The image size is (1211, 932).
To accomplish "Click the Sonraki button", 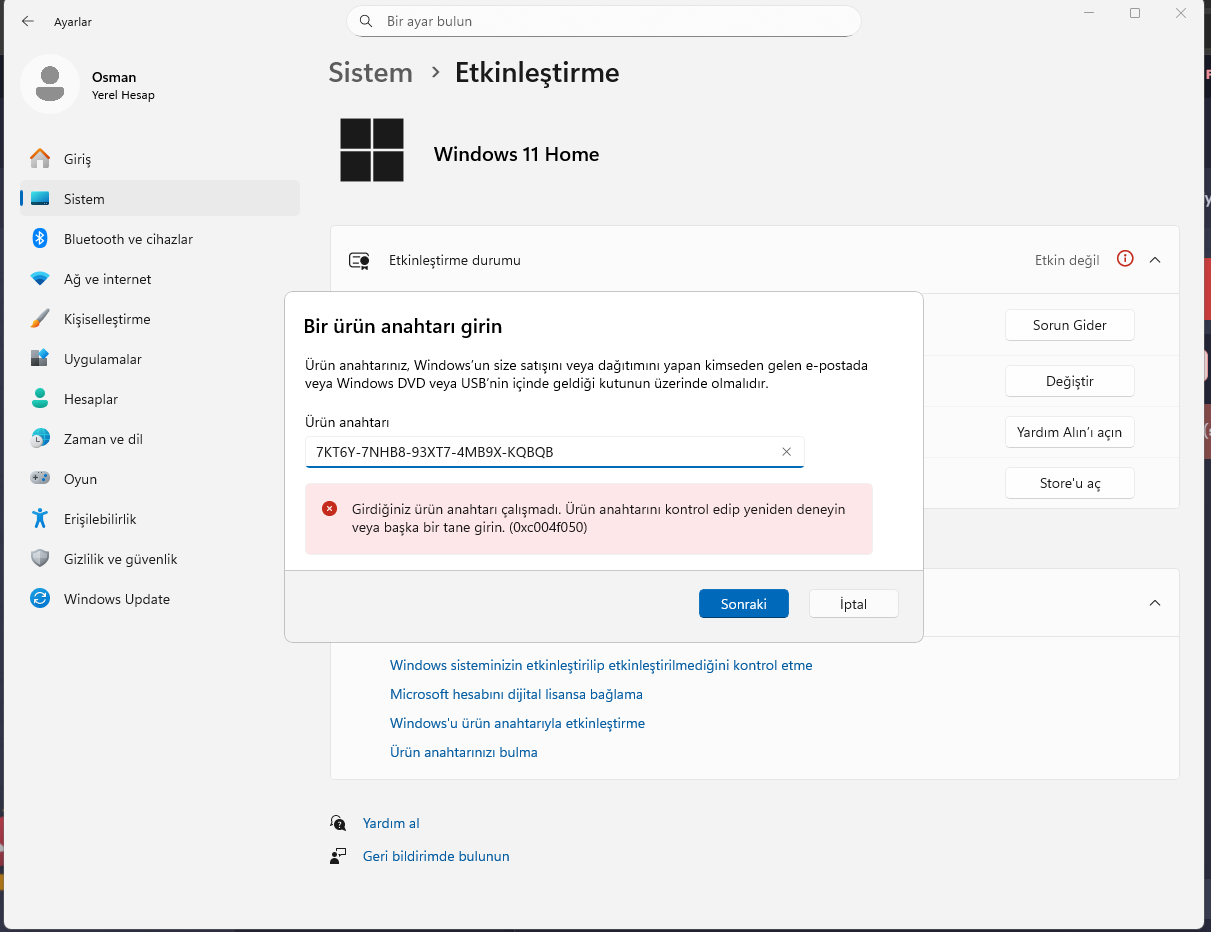I will coord(744,604).
